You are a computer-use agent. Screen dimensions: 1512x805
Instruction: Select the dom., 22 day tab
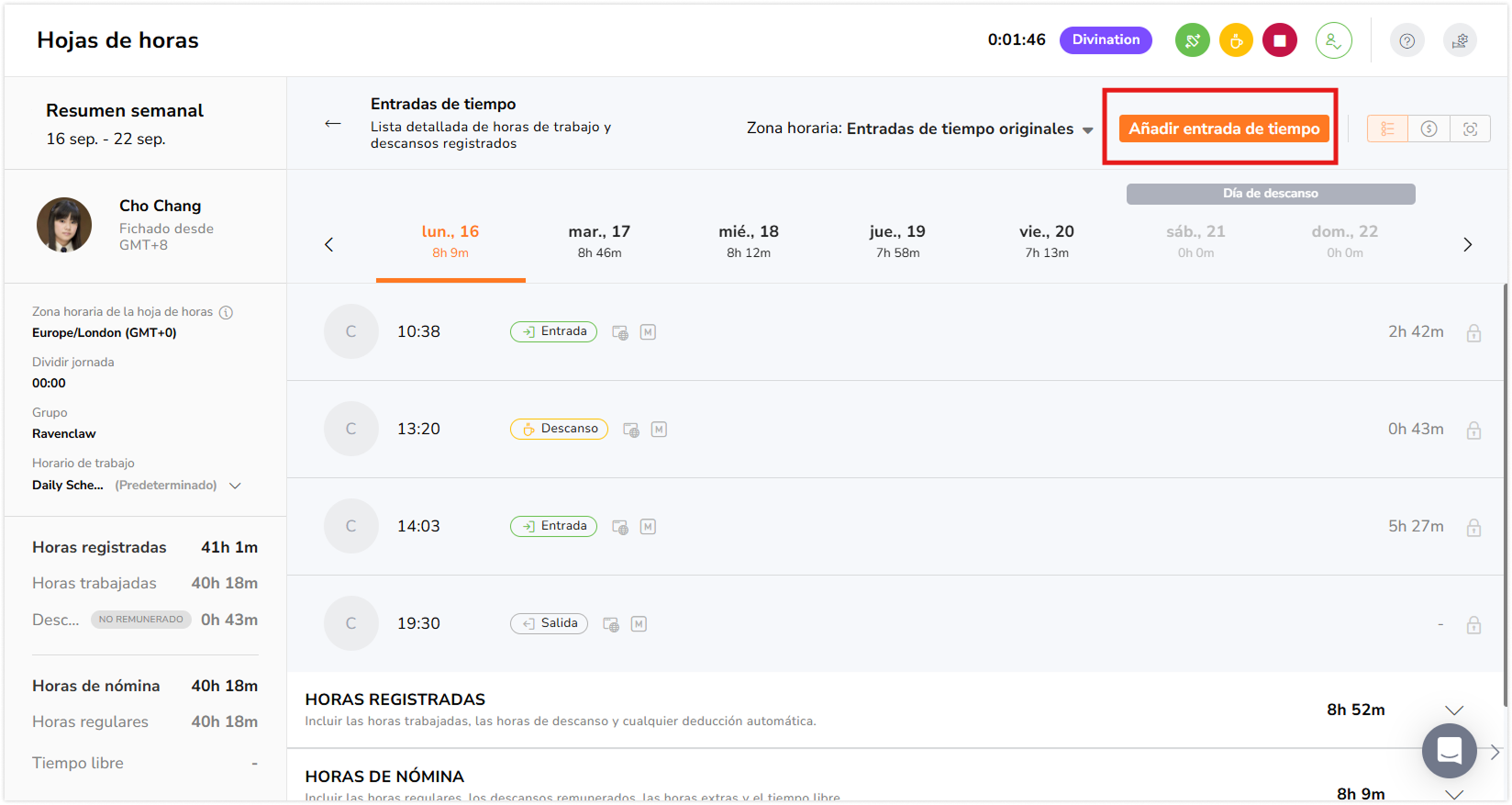coord(1345,241)
